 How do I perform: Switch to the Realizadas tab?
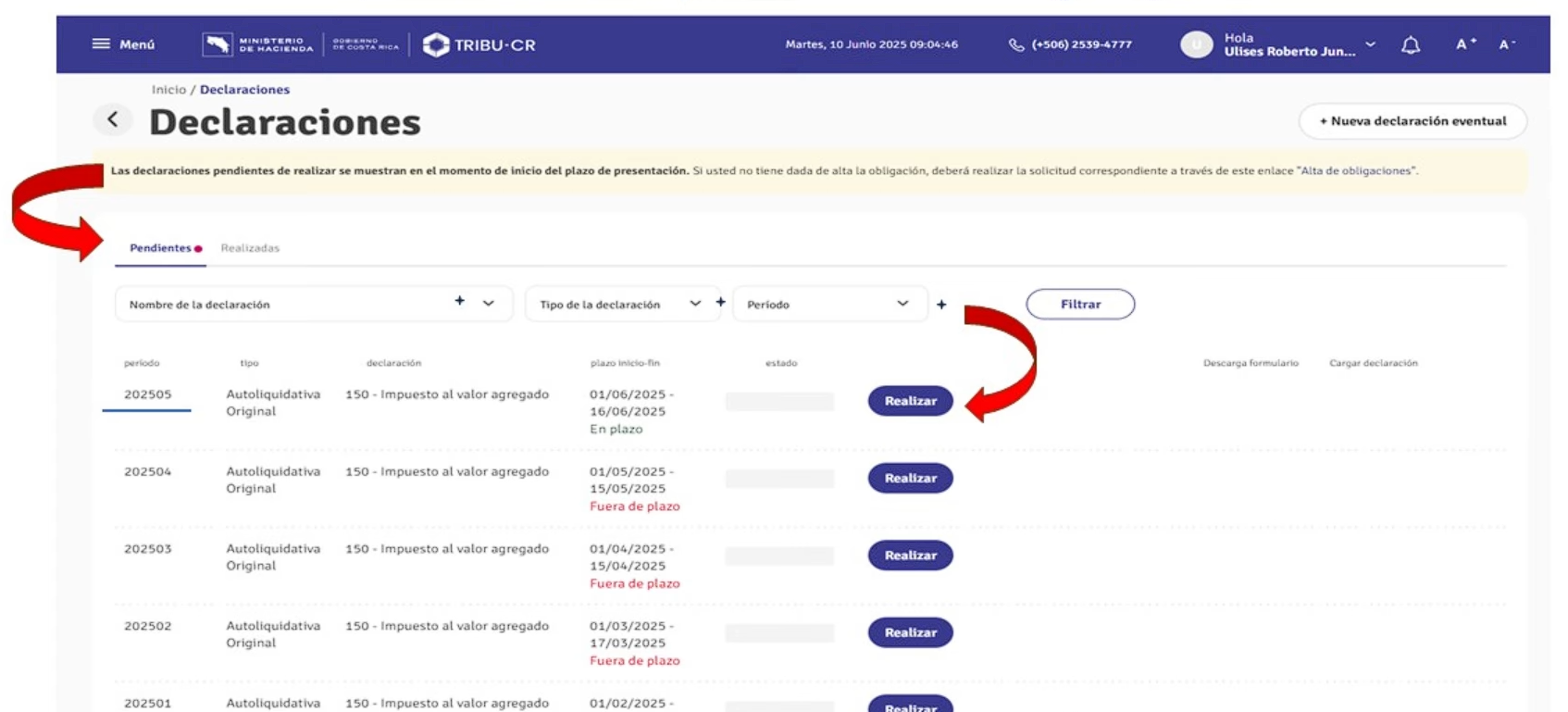pyautogui.click(x=250, y=248)
